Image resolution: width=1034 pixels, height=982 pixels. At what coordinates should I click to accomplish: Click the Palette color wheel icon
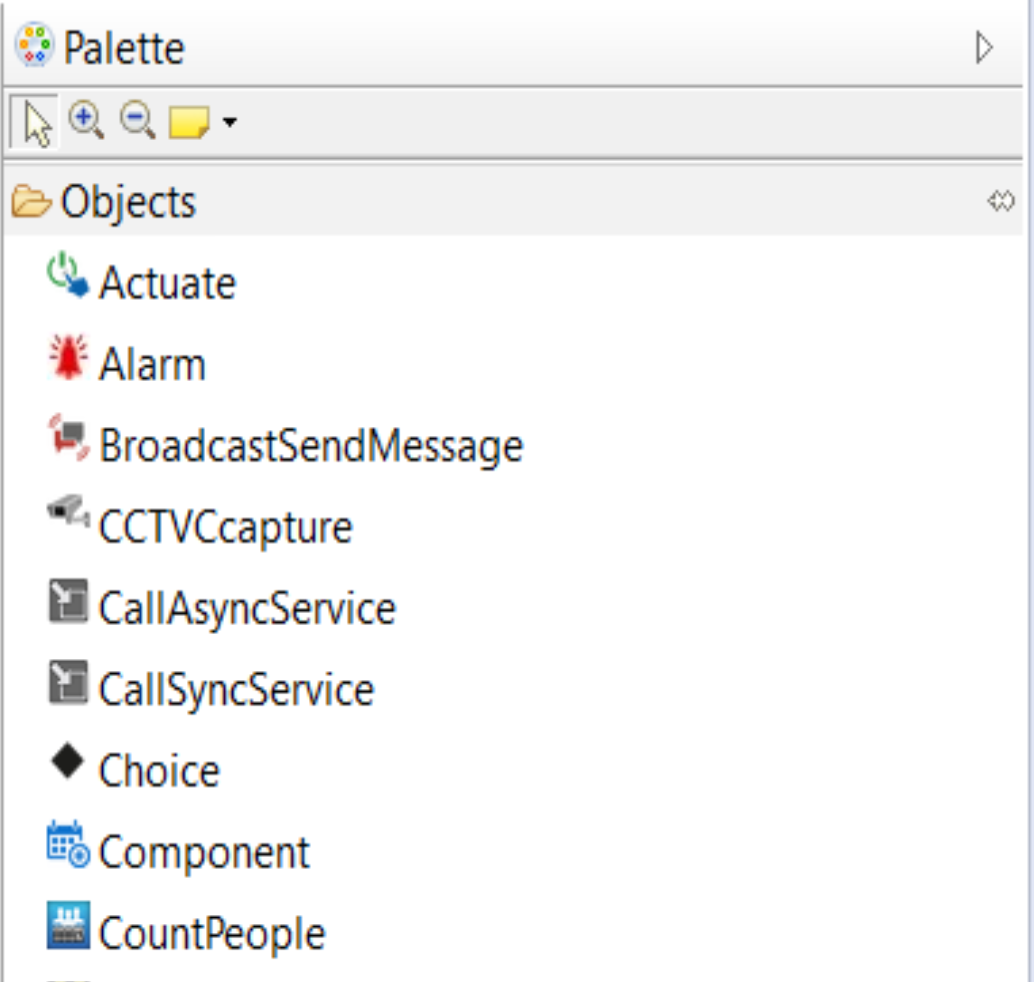pos(34,47)
